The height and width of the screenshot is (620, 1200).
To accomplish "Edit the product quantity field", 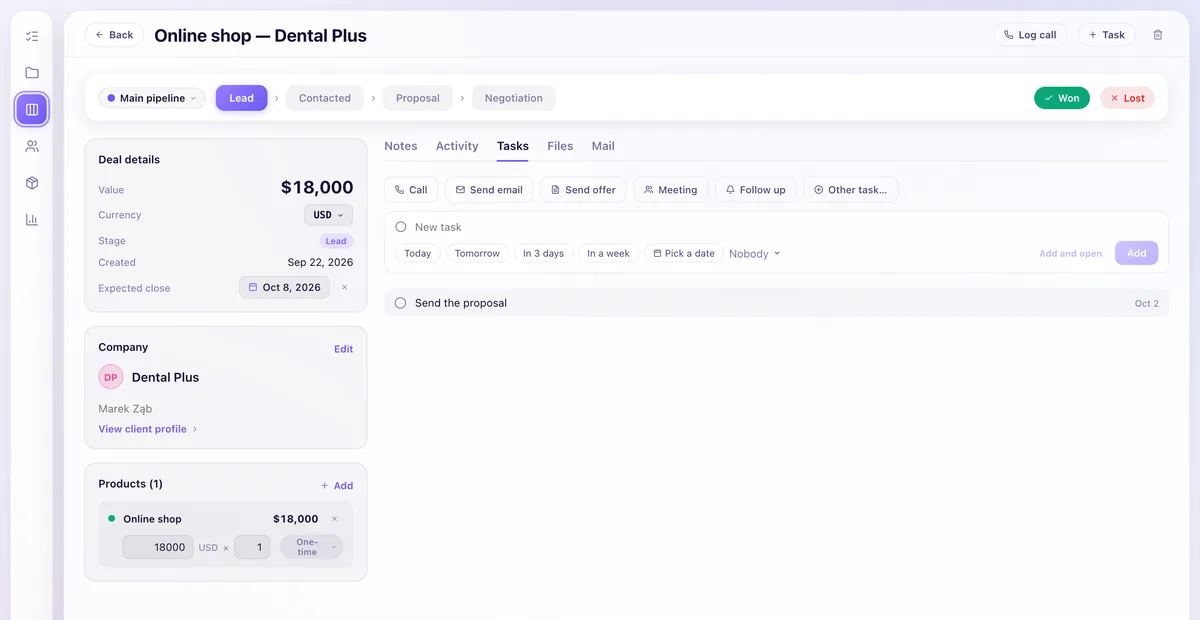I will [x=252, y=547].
